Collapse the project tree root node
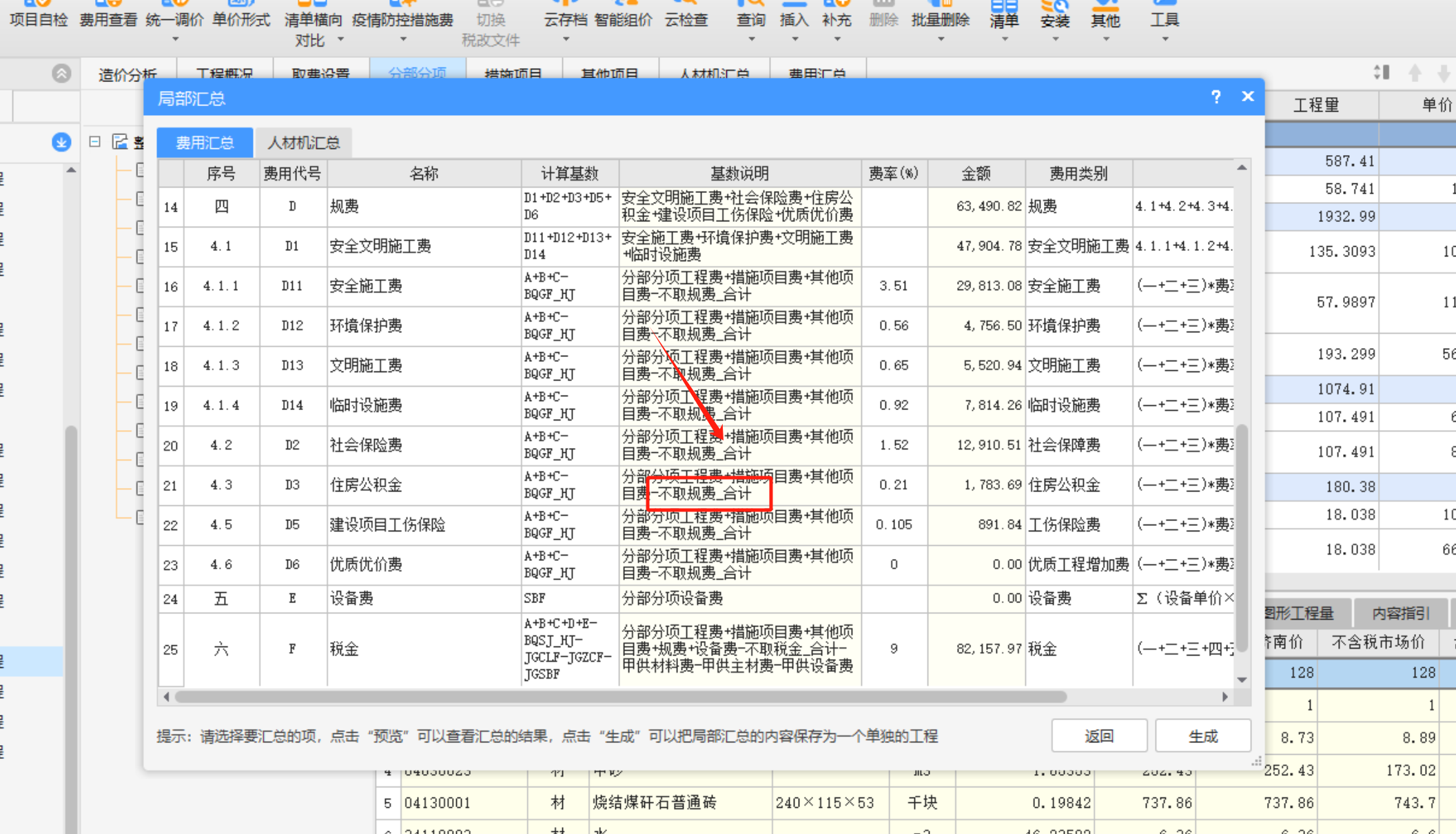Screen dimensions: 1456x834 (x=95, y=141)
